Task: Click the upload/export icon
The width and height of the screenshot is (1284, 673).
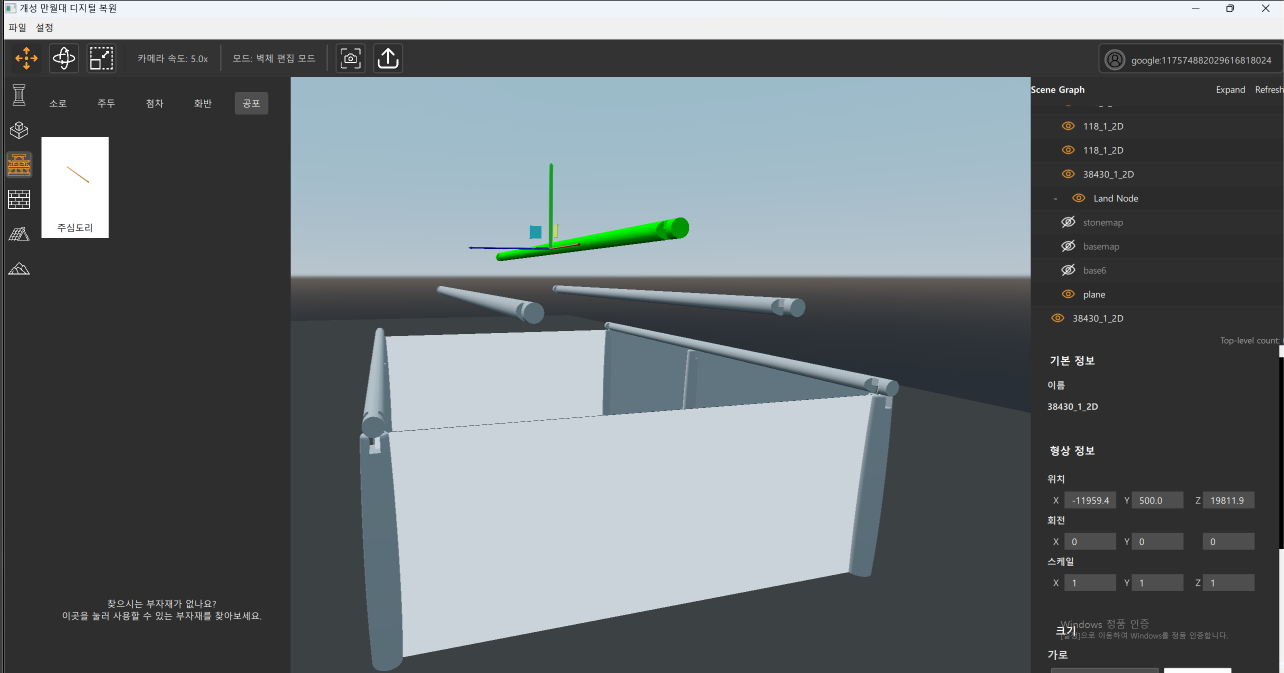Action: [388, 59]
